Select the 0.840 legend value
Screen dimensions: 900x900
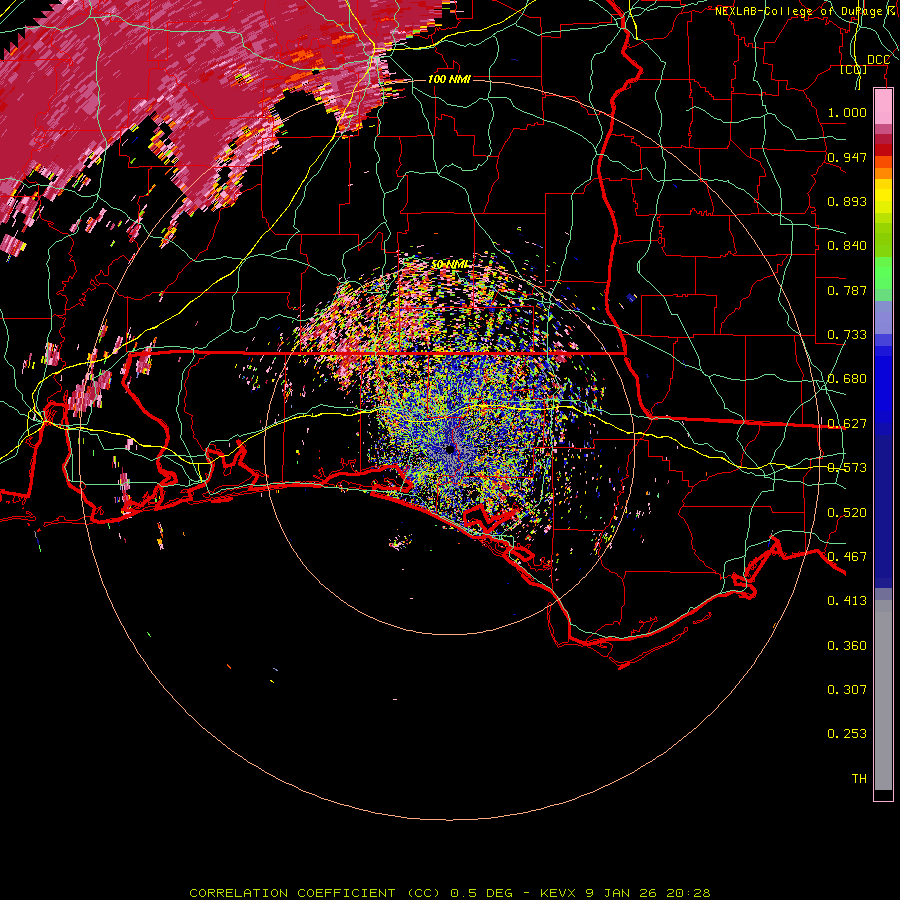[847, 246]
